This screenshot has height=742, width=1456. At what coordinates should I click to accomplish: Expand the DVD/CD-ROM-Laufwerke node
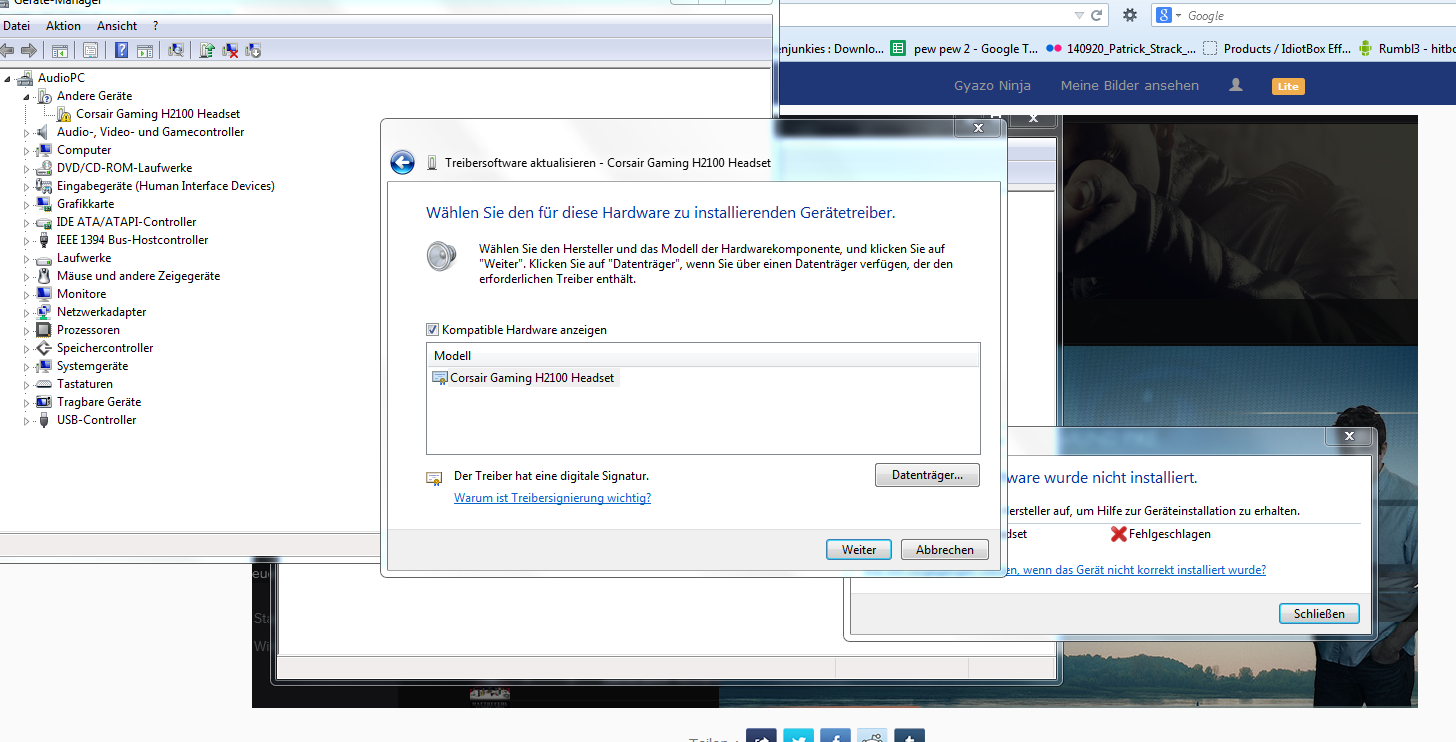pos(27,168)
